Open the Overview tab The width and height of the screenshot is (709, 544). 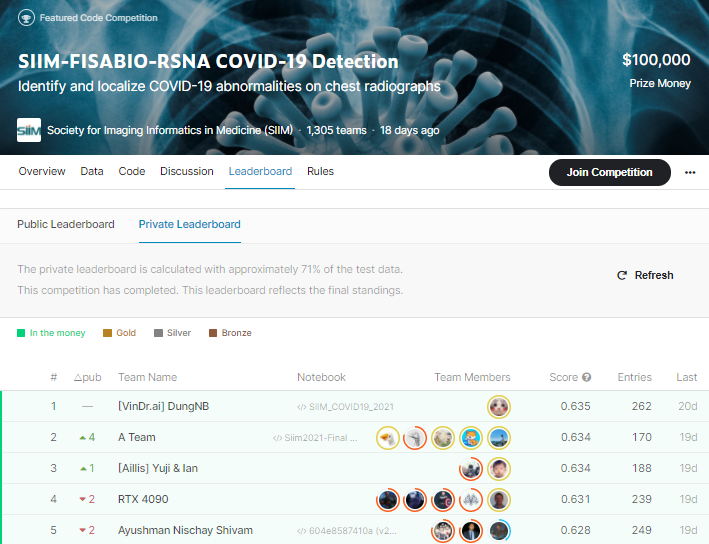pos(42,171)
